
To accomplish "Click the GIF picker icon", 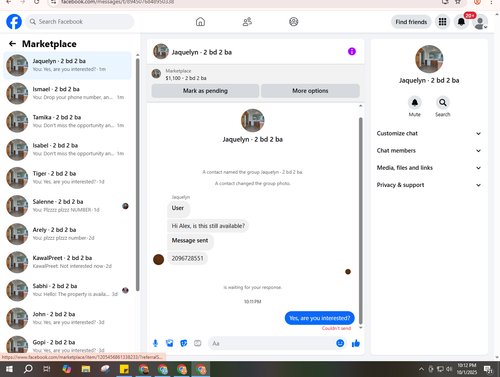I will pyautogui.click(x=198, y=343).
